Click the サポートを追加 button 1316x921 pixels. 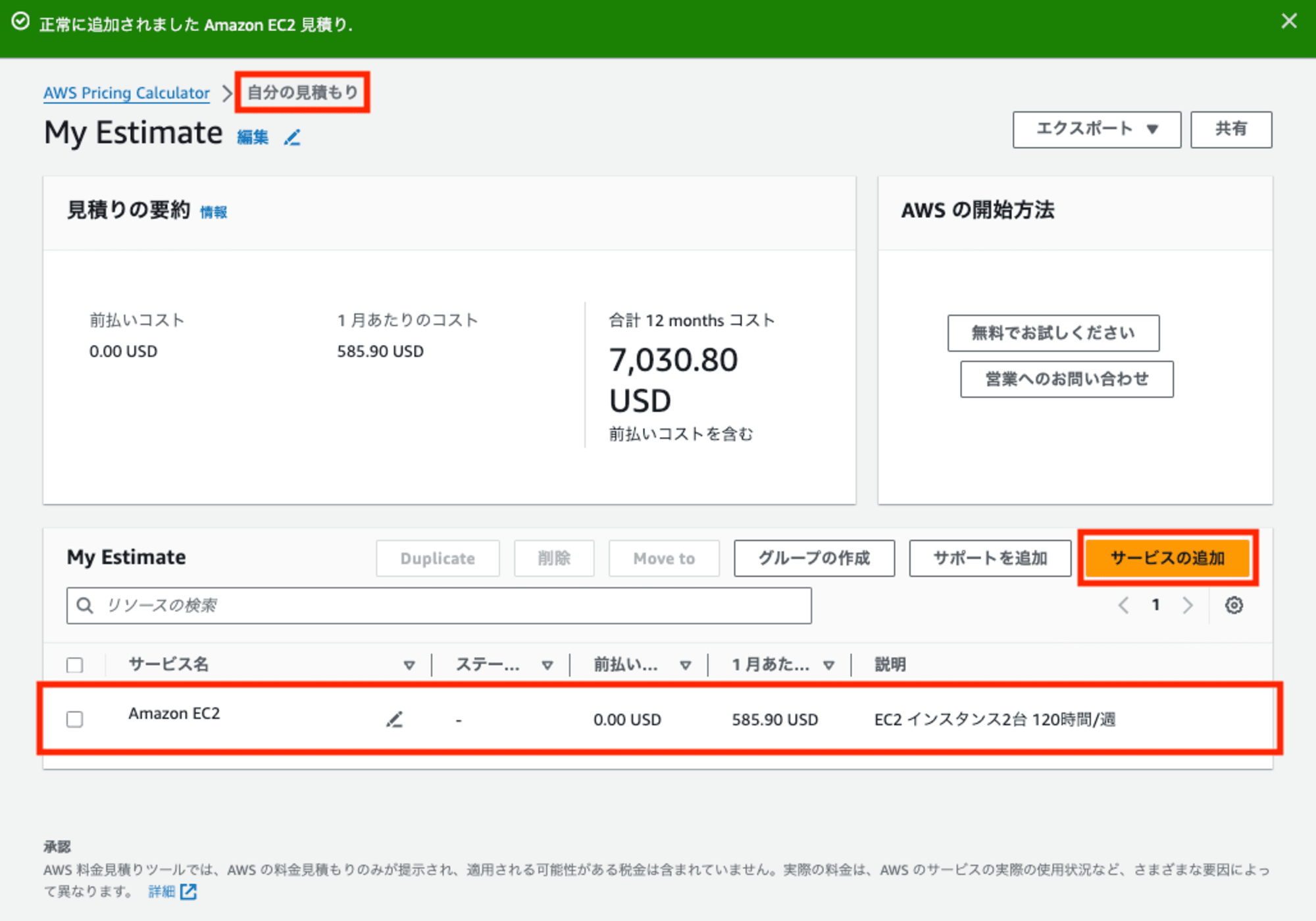coord(990,558)
